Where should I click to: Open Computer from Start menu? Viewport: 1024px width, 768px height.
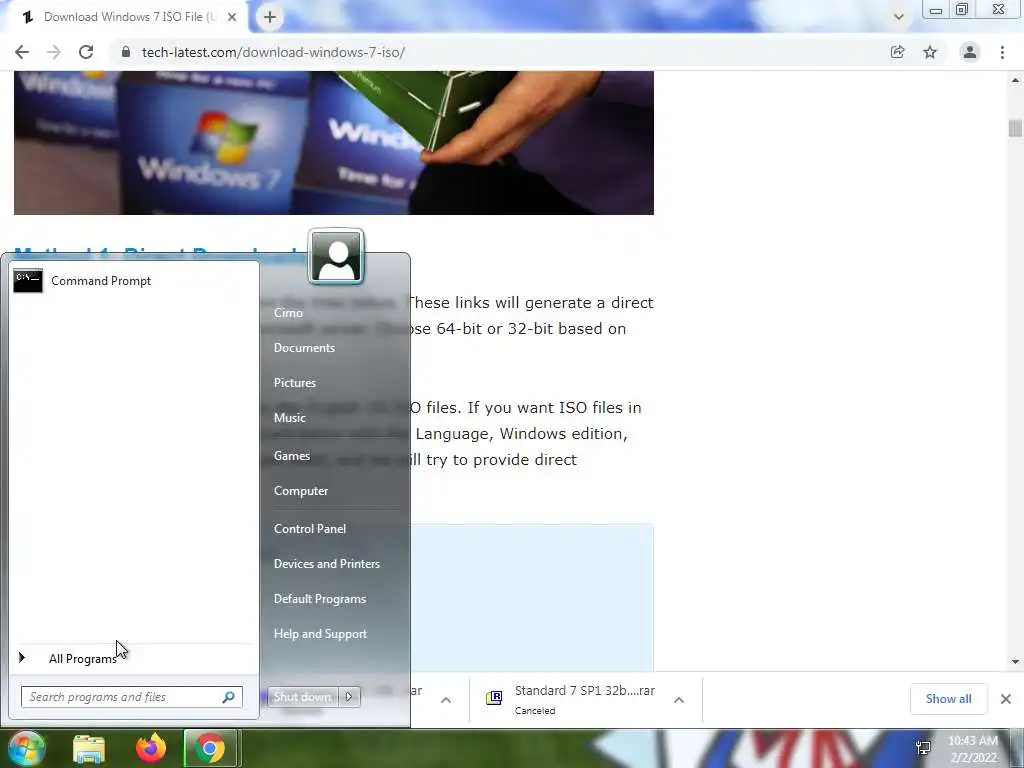point(301,491)
